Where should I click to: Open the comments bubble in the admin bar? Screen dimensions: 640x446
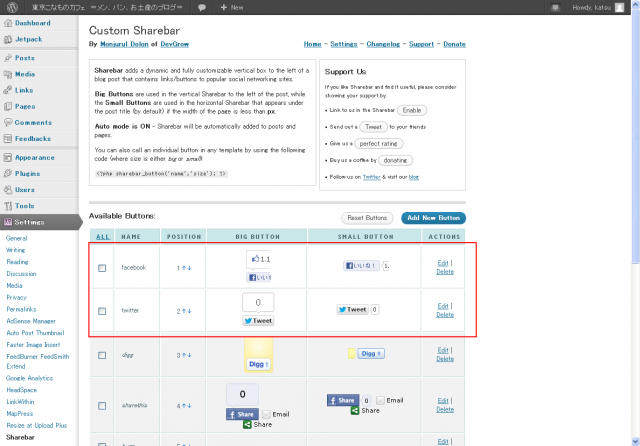pyautogui.click(x=202, y=7)
